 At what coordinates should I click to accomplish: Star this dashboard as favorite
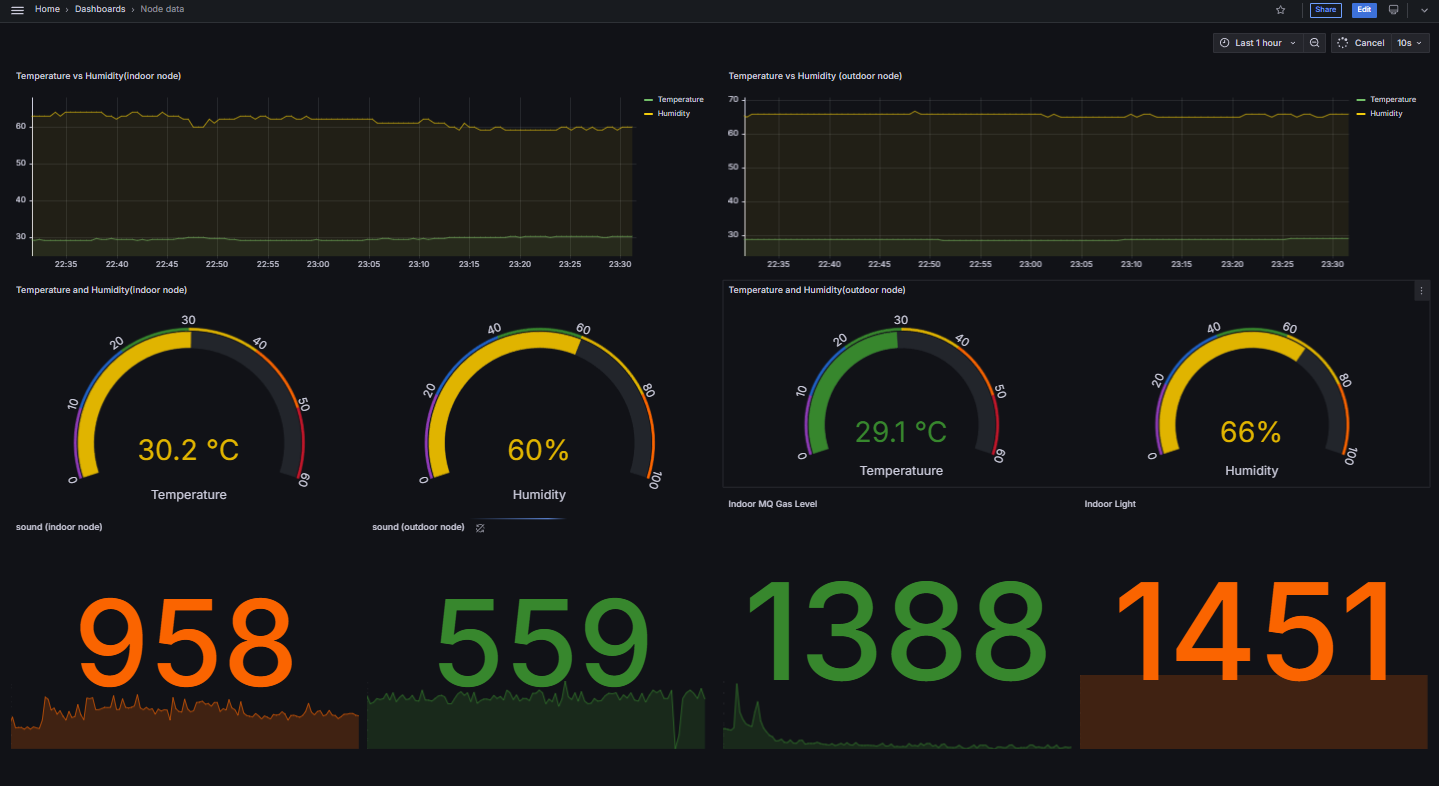click(1280, 10)
